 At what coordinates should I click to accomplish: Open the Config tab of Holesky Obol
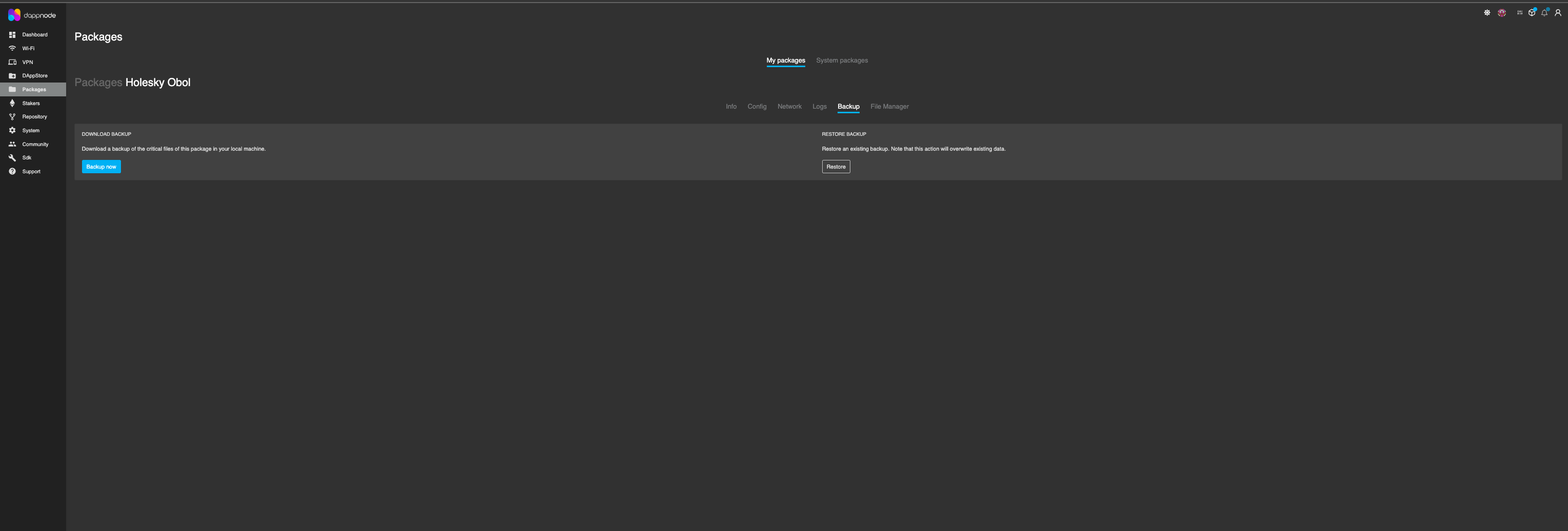coord(757,106)
